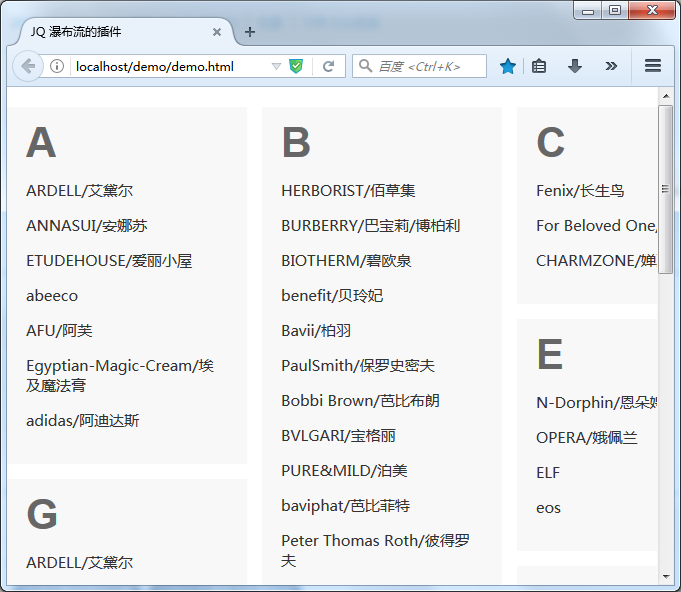Click abeeco brand
Viewport: 681px width, 592px height.
(x=52, y=296)
